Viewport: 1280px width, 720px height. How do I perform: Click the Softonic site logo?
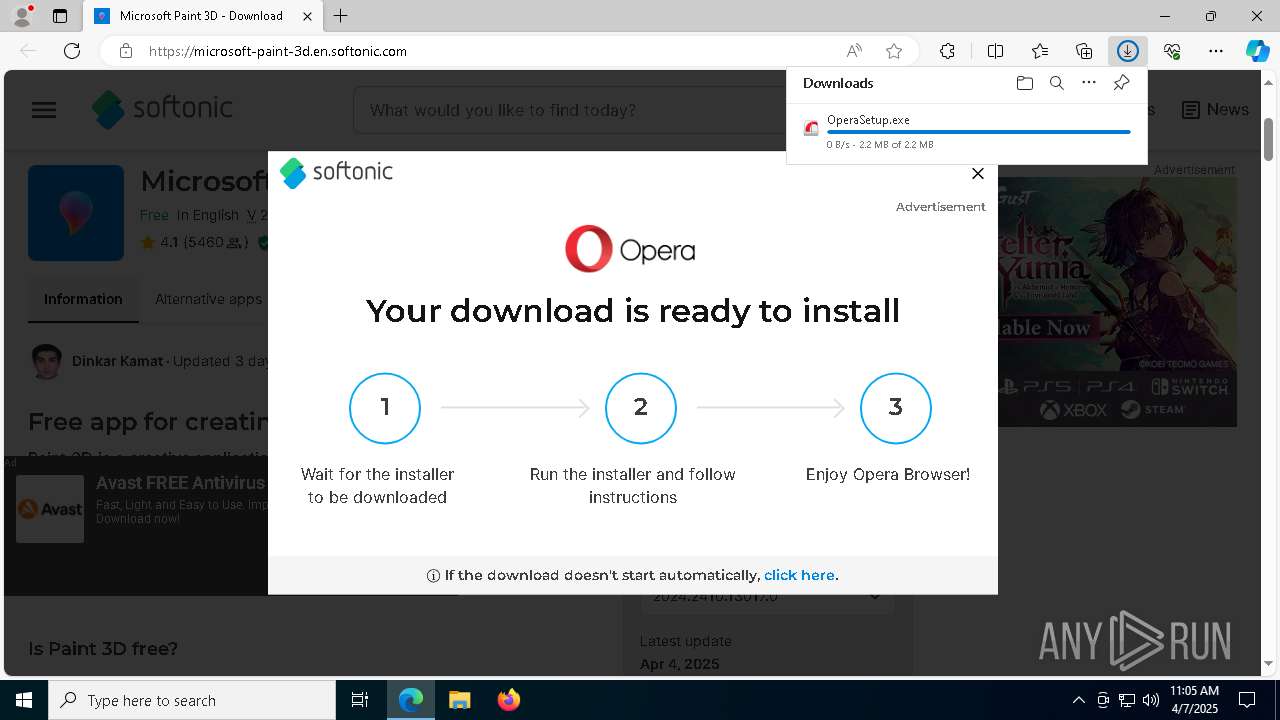tap(162, 109)
